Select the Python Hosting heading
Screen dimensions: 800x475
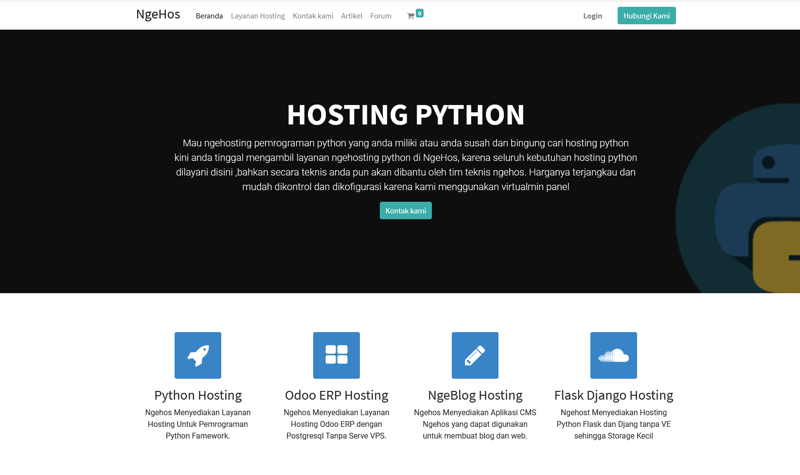coord(198,395)
